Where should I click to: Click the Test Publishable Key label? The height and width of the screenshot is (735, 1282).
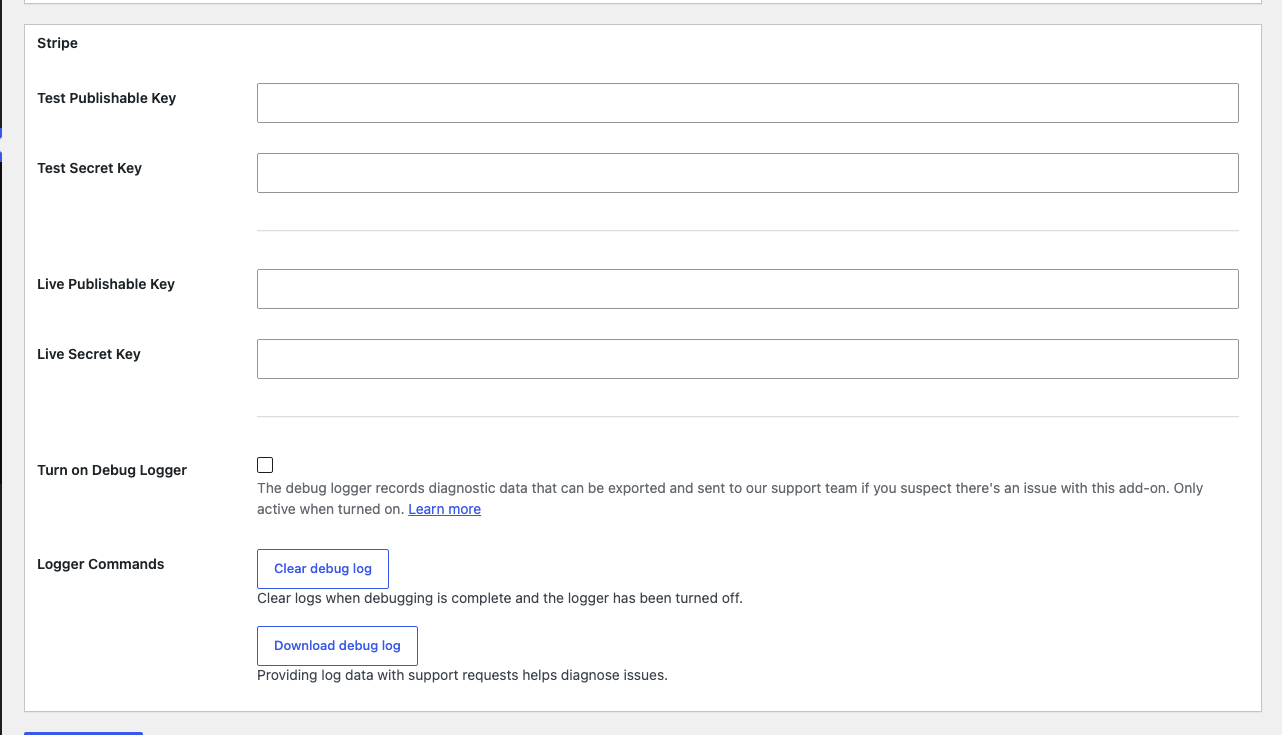[106, 98]
